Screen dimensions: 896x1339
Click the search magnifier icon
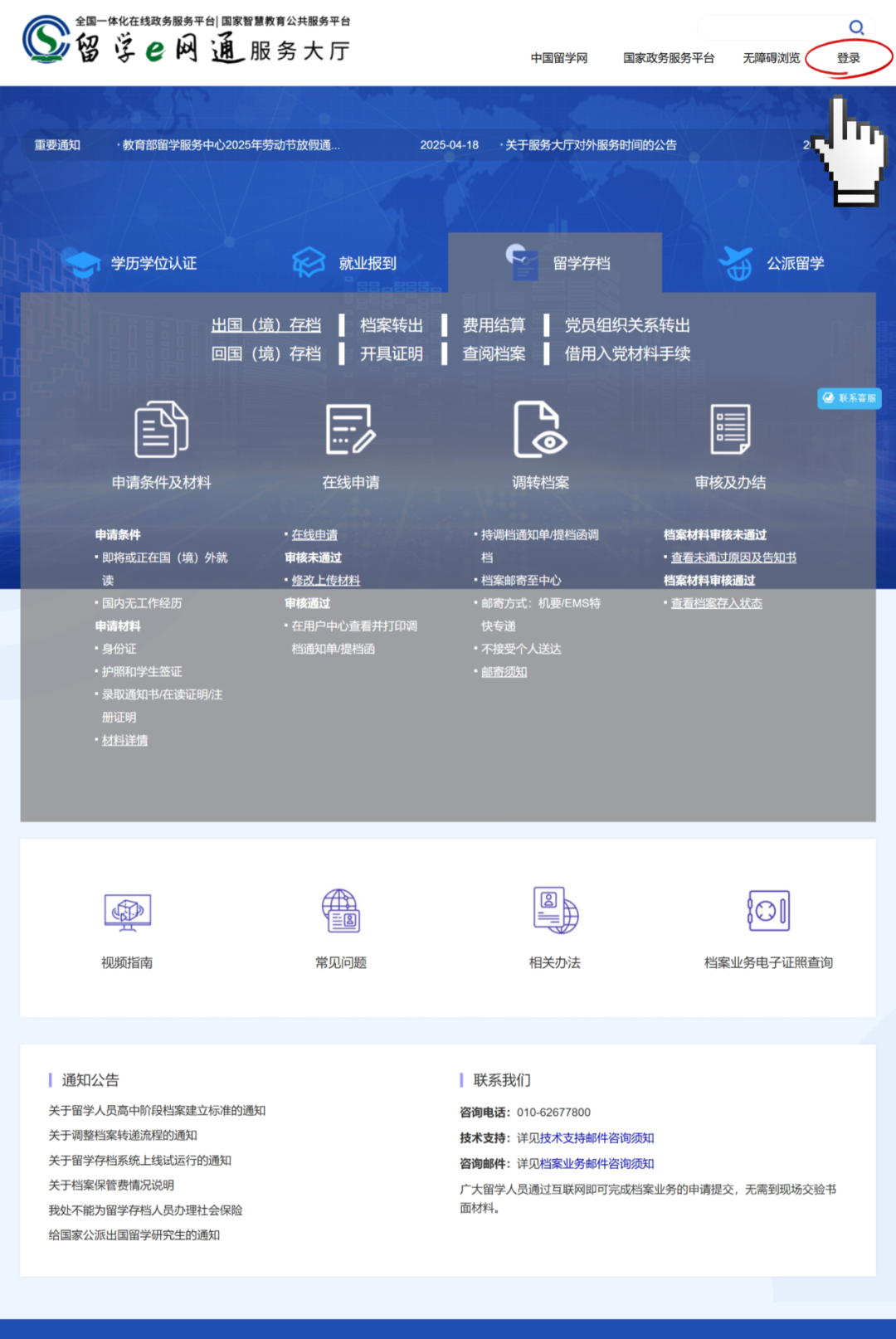pos(856,27)
